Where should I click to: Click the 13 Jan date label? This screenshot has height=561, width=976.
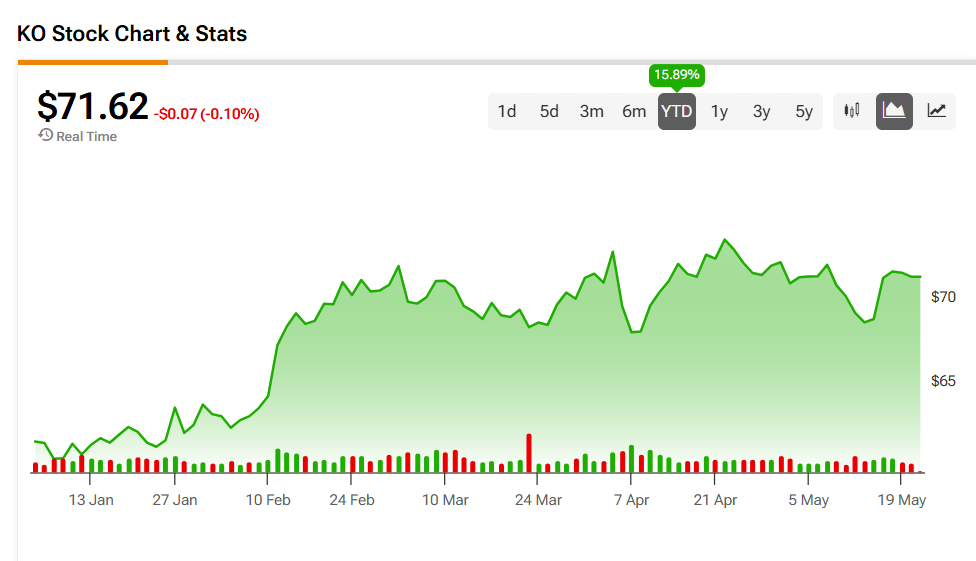coord(91,500)
